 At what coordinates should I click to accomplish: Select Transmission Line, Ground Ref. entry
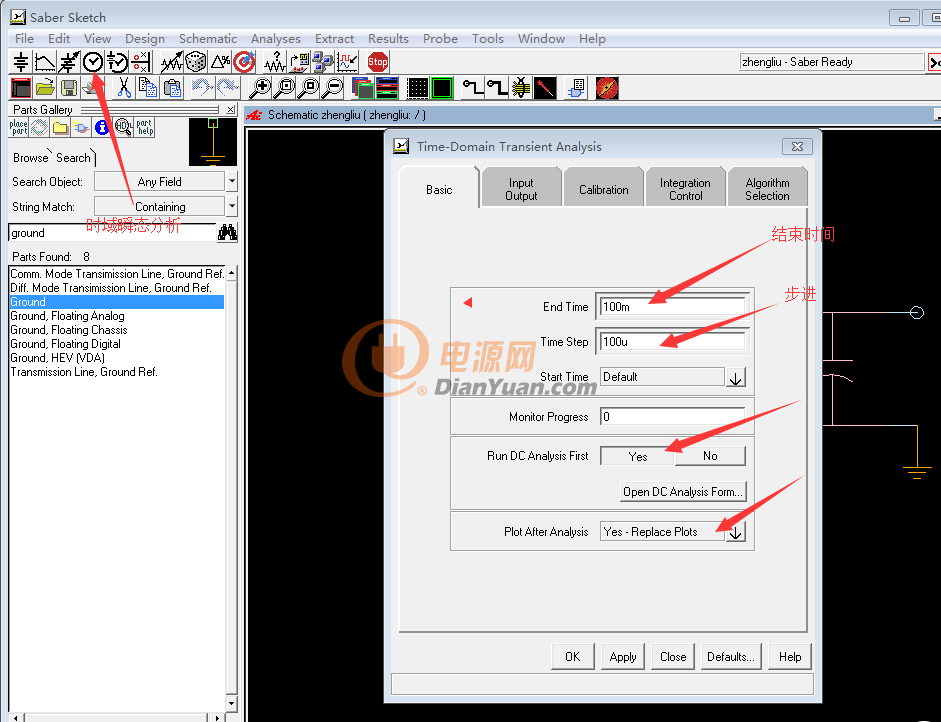[117, 372]
